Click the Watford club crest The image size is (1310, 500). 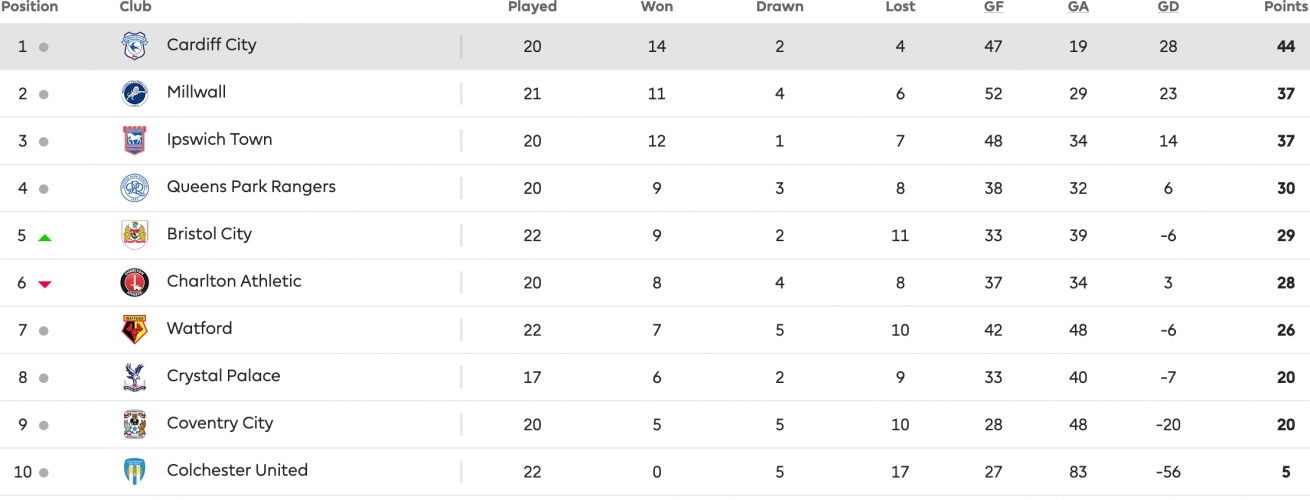click(x=134, y=330)
